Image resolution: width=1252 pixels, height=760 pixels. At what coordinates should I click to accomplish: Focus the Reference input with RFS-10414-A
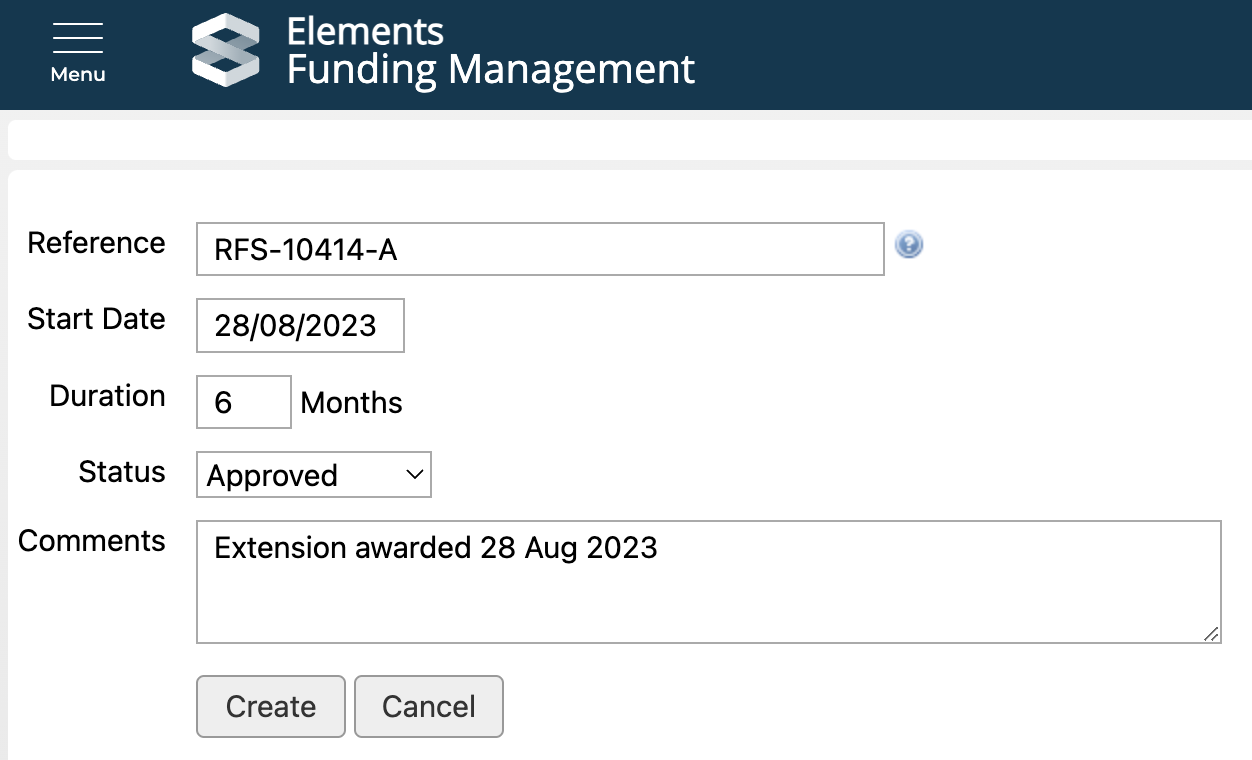point(540,249)
